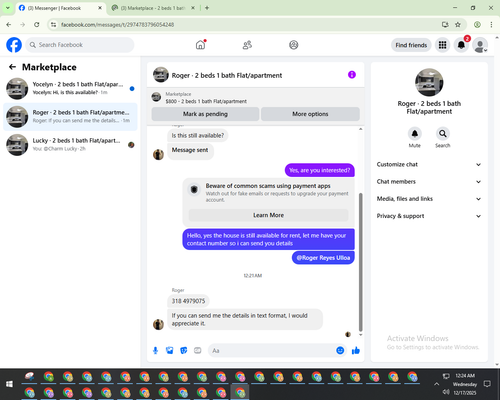Open the account profile menu
This screenshot has width=500, height=400.
tap(480, 45)
